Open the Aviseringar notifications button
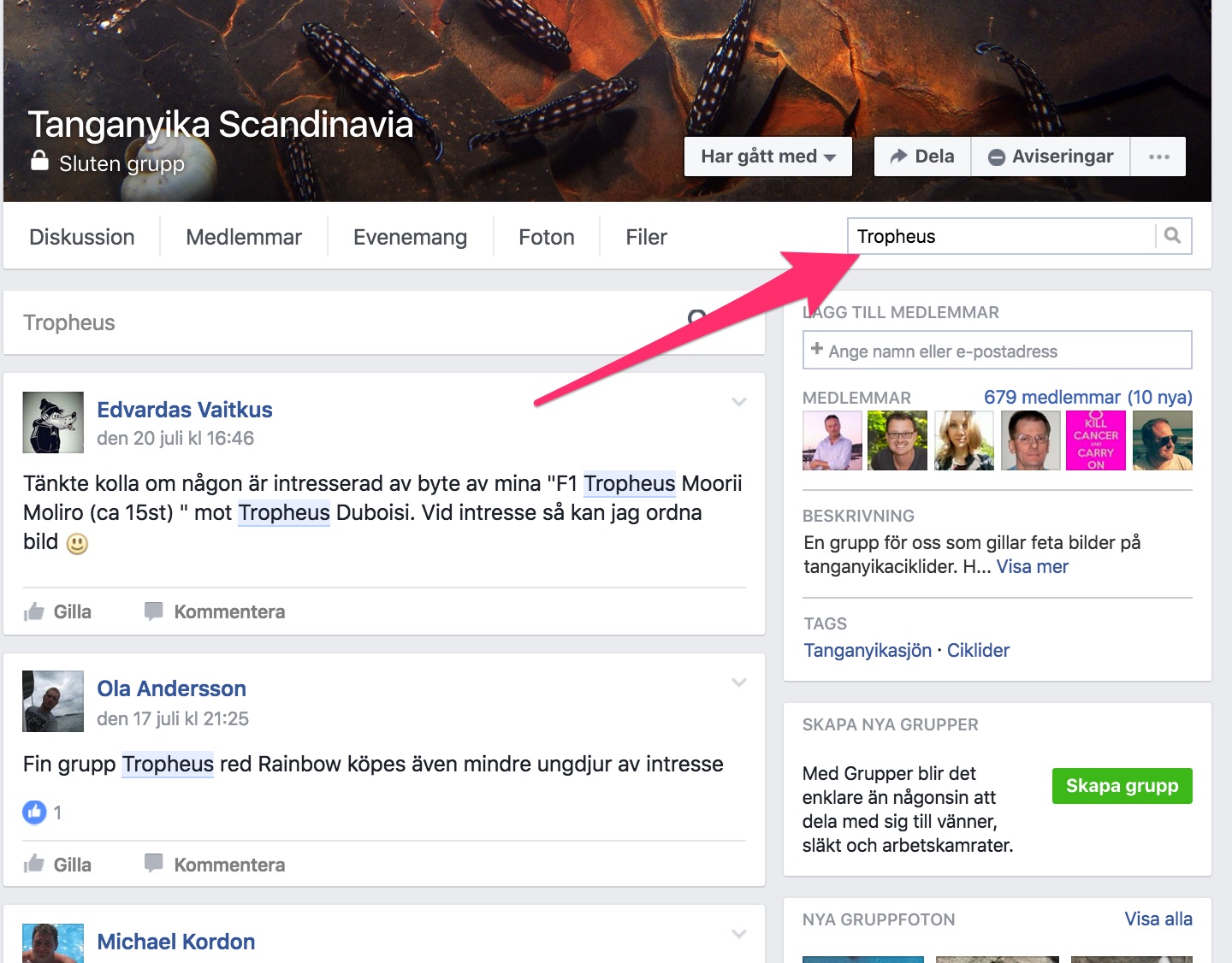The width and height of the screenshot is (1232, 963). coord(1051,157)
